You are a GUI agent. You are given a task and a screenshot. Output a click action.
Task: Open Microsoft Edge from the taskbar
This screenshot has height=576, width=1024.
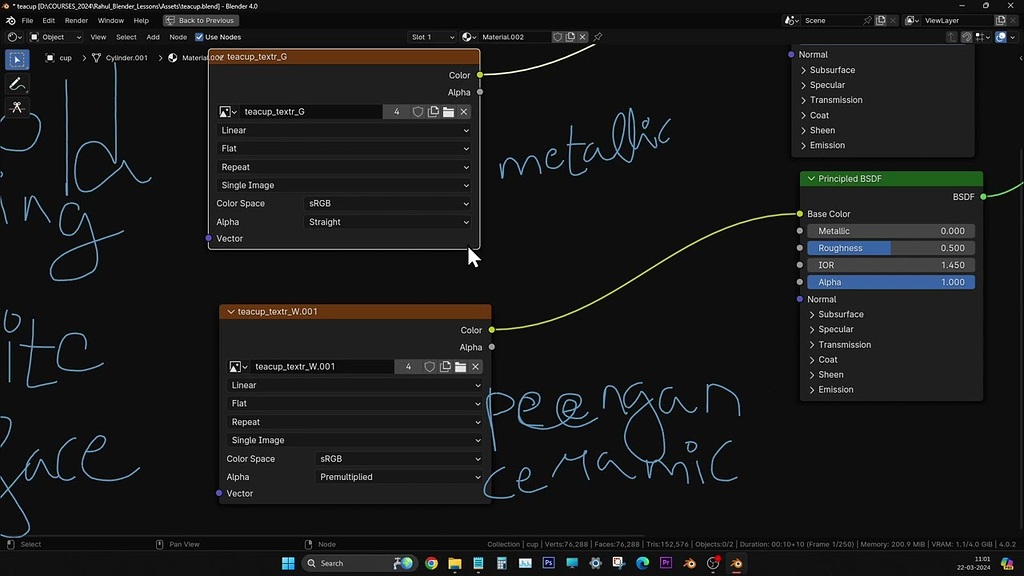tap(643, 563)
